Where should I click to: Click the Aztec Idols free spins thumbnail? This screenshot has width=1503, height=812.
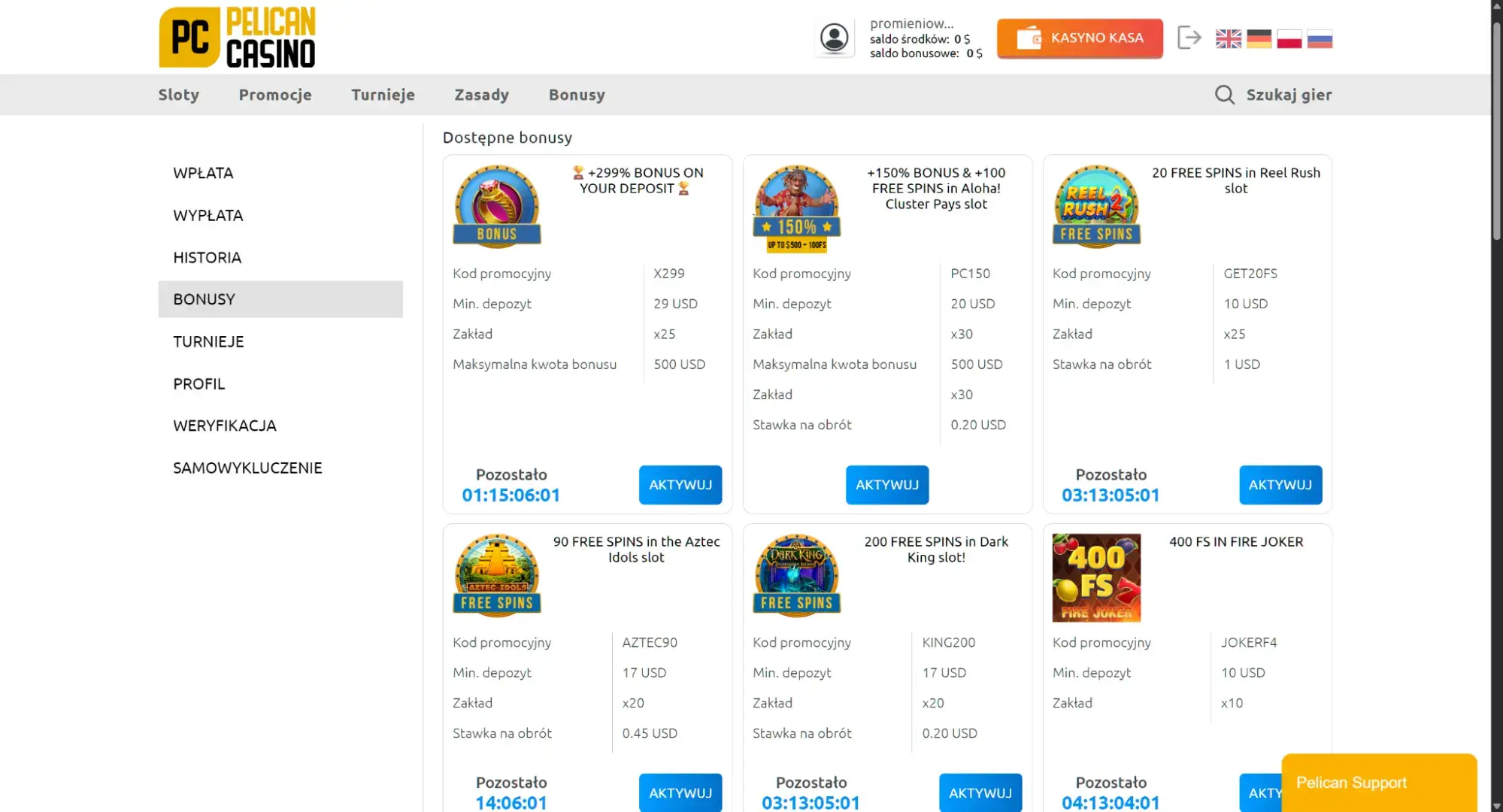click(x=496, y=574)
